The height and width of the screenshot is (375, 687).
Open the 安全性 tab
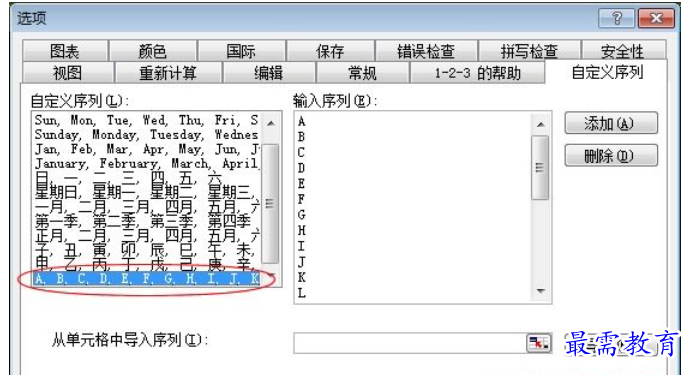[623, 51]
